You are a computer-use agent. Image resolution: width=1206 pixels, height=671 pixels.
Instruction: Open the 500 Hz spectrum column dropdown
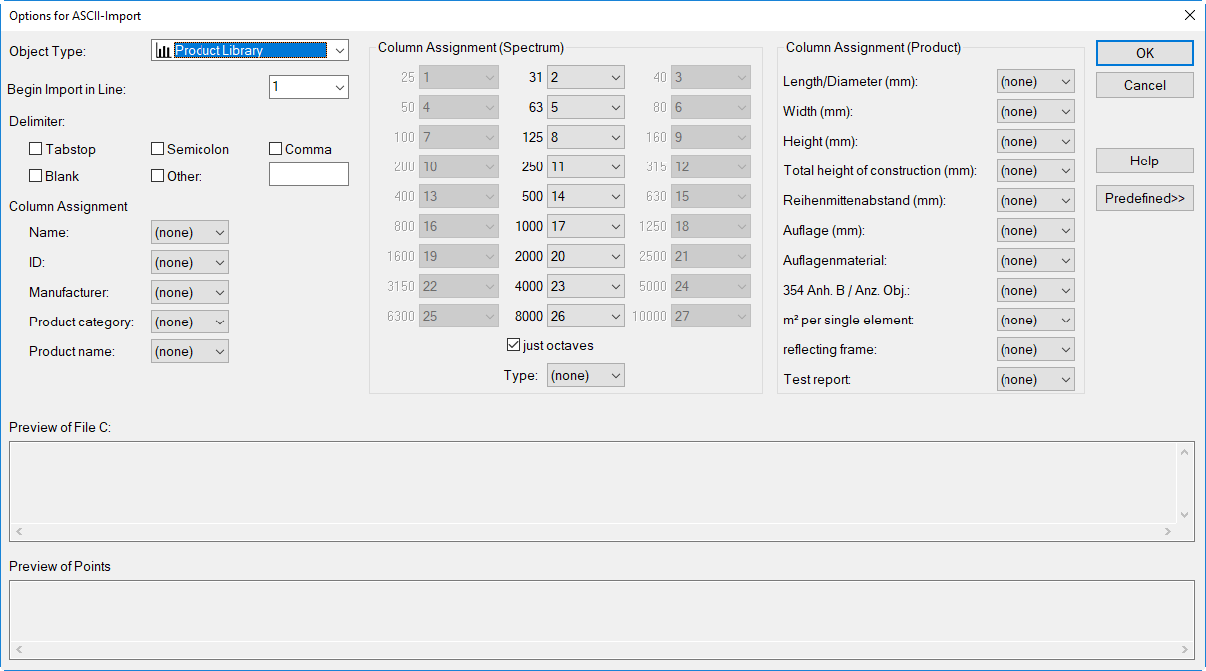(x=586, y=197)
